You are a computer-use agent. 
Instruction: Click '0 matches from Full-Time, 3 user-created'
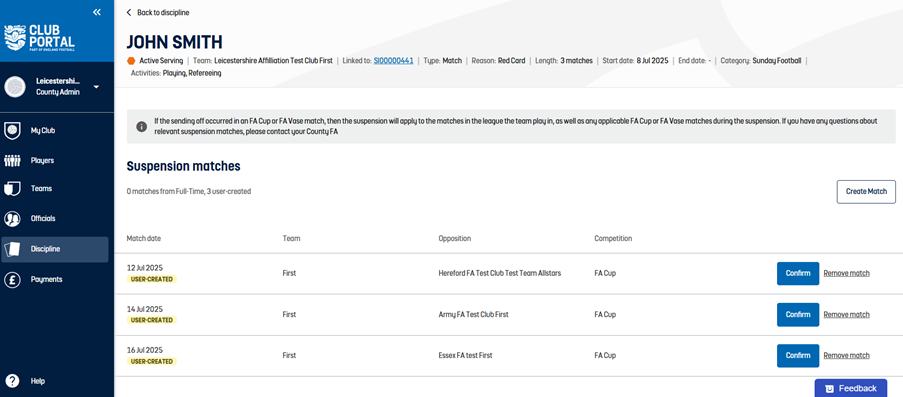(x=189, y=191)
